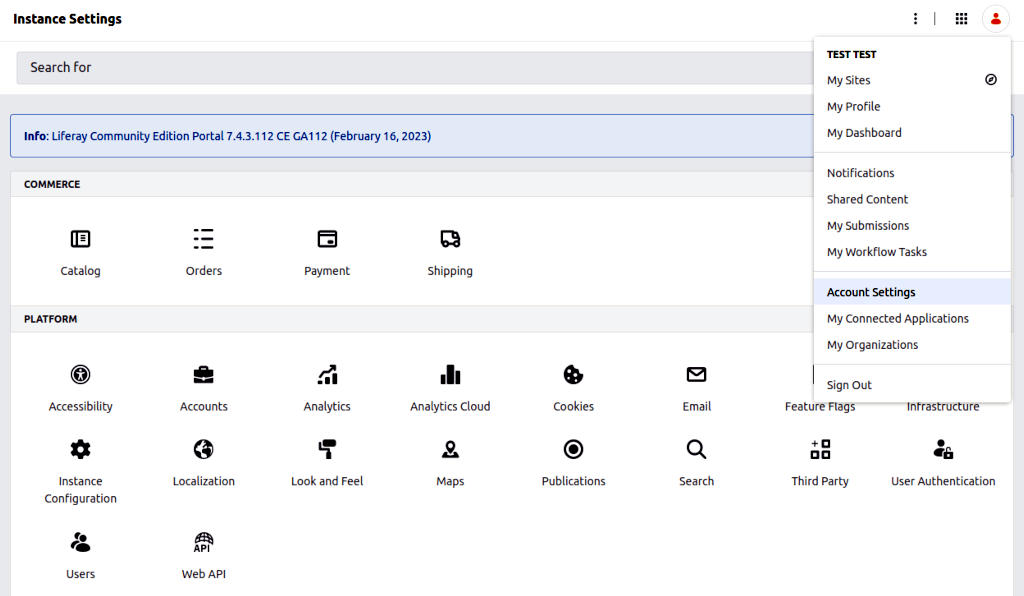This screenshot has width=1024, height=596.
Task: Open the applications grid menu icon
Action: [x=961, y=19]
